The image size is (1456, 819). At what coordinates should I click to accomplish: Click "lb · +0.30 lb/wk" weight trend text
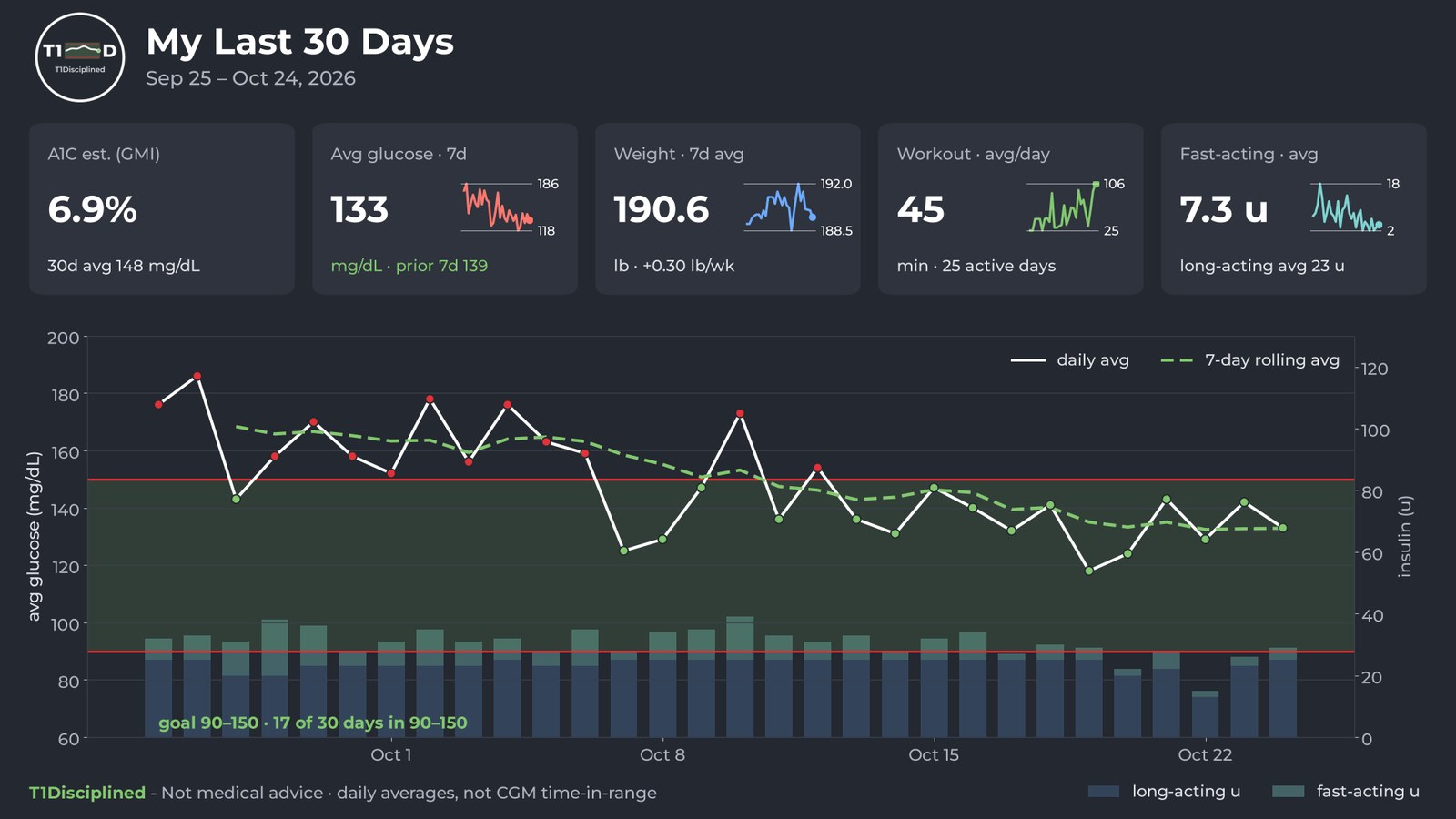tap(674, 266)
